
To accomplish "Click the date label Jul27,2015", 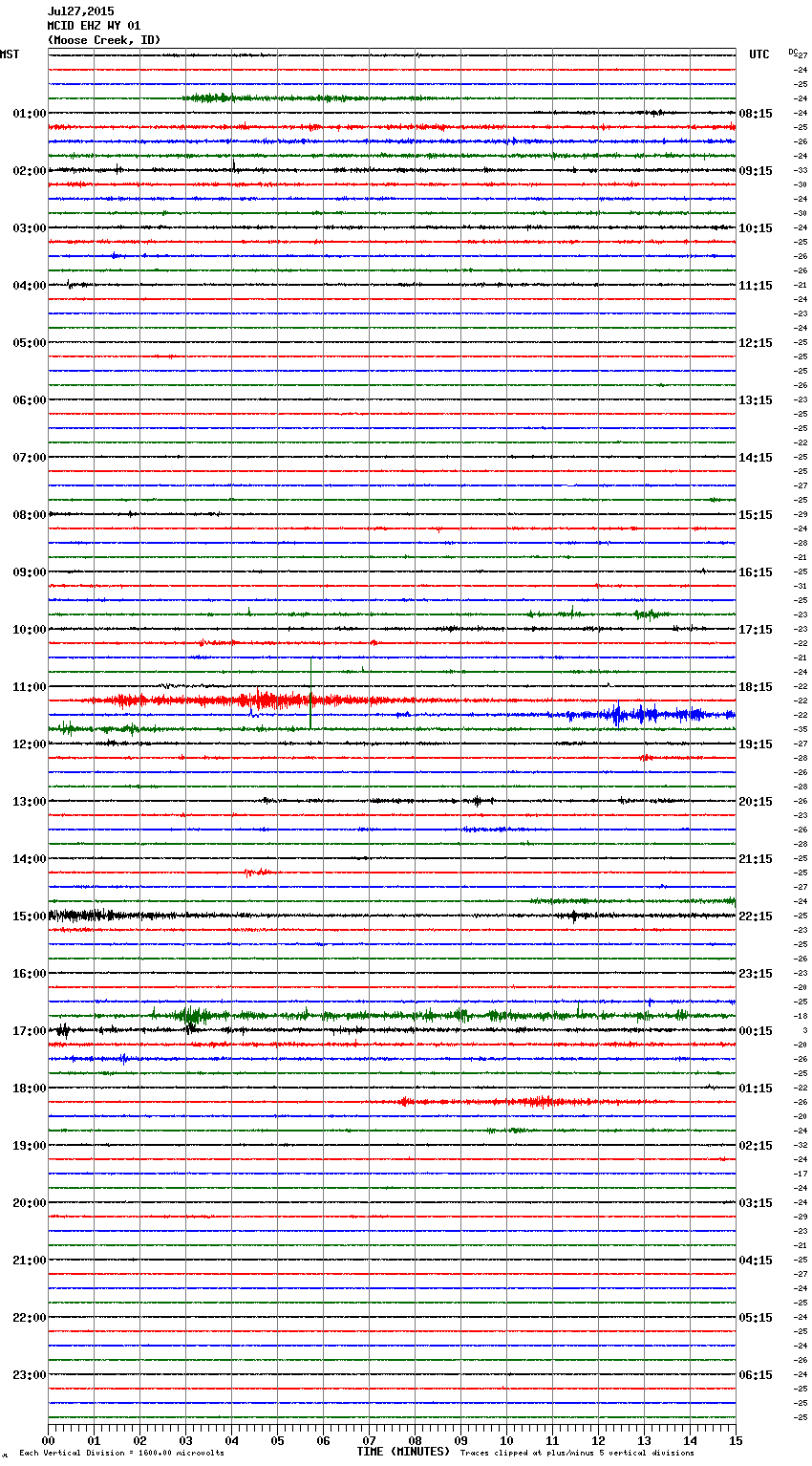I will pyautogui.click(x=80, y=11).
